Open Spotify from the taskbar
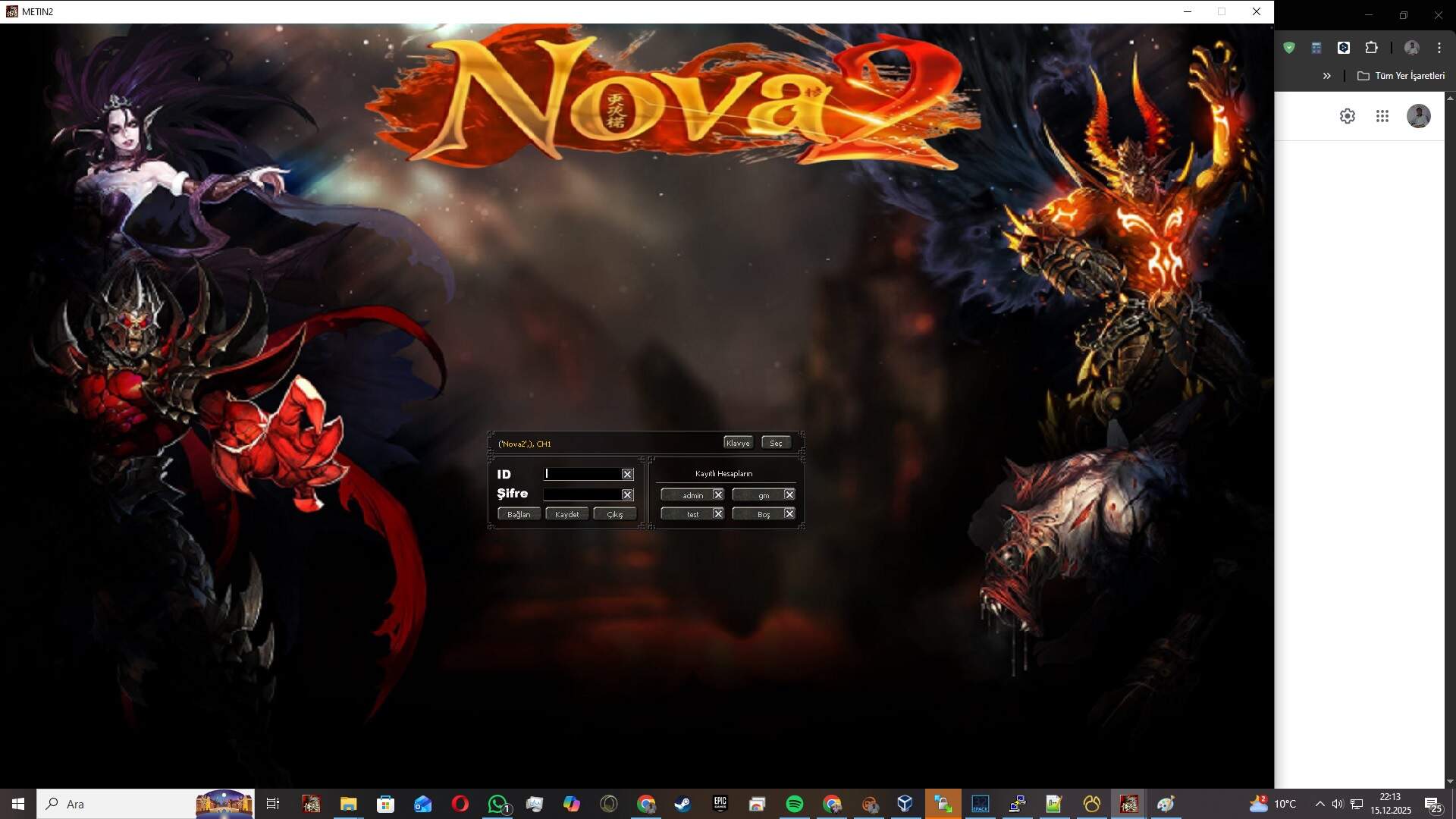Screen dimensions: 1456x819 [795, 804]
